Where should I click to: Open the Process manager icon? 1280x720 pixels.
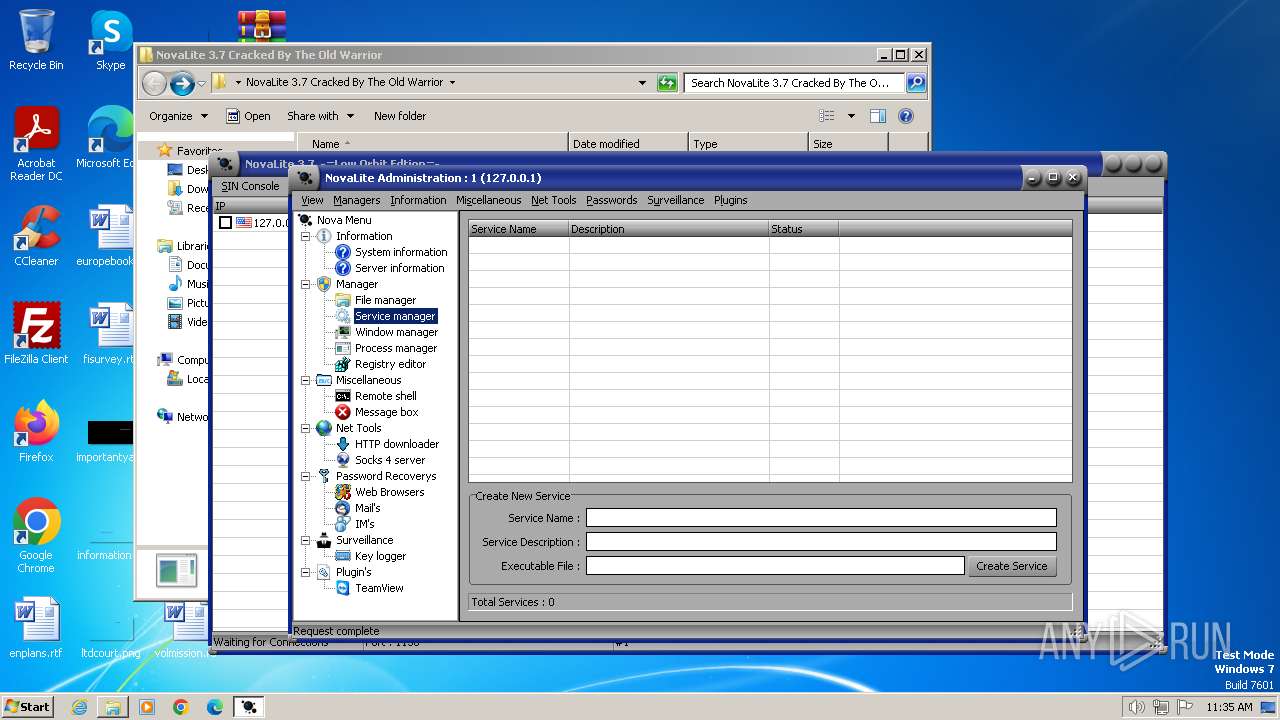[x=343, y=348]
